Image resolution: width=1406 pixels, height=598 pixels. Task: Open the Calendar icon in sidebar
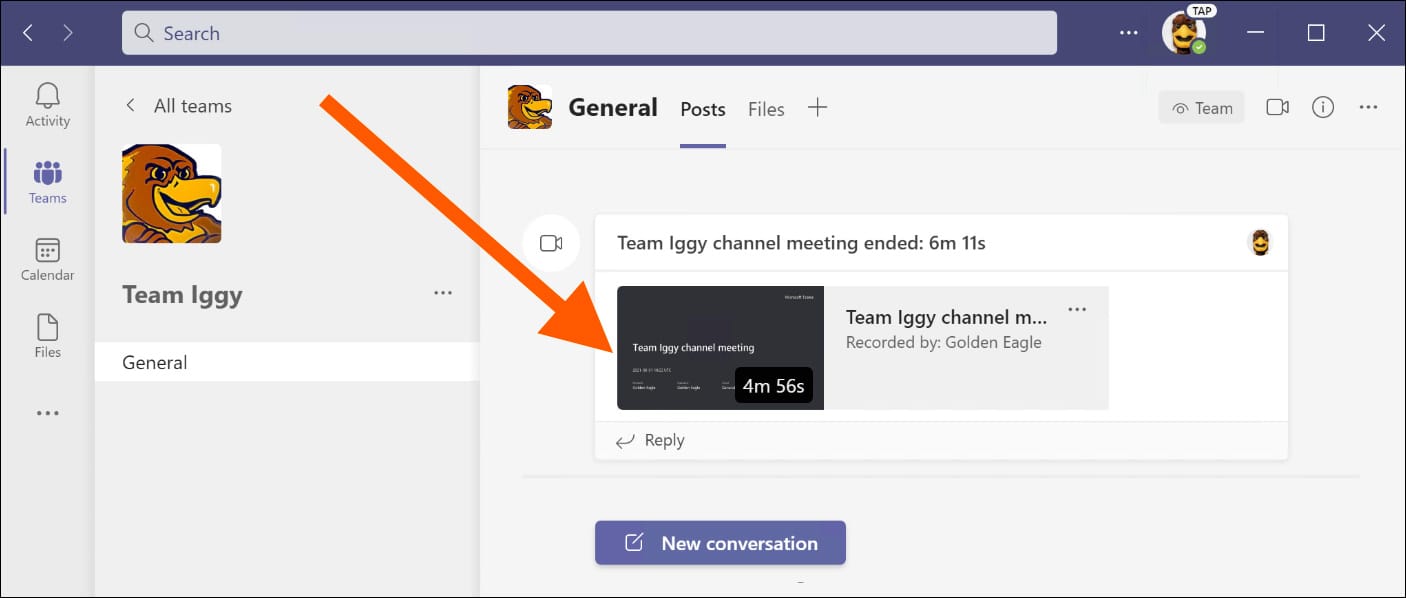[x=47, y=259]
